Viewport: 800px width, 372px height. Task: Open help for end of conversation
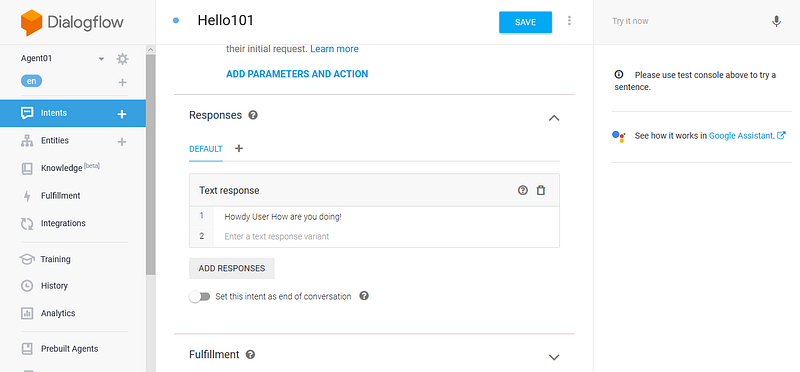click(x=364, y=296)
